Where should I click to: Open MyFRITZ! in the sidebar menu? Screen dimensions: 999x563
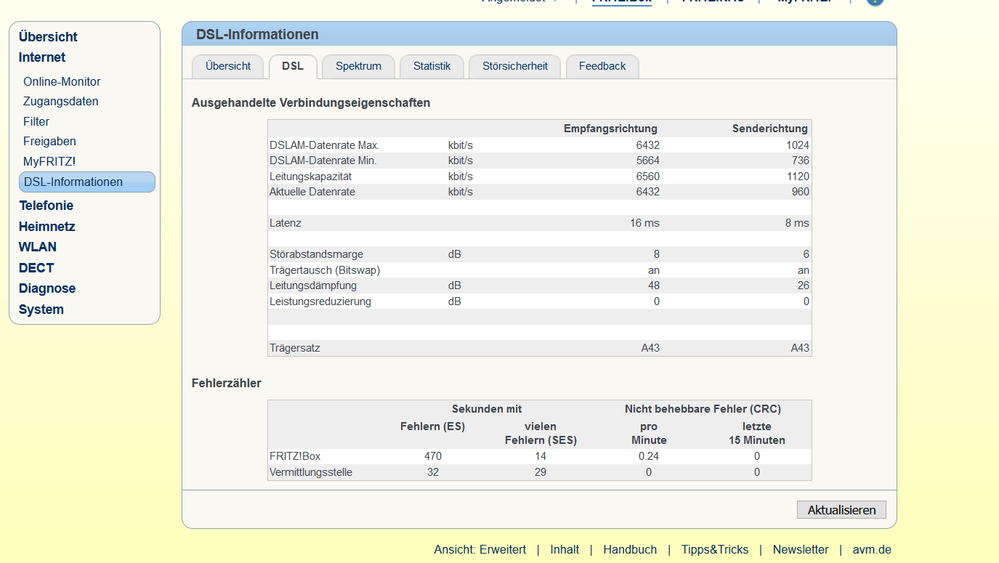49,162
